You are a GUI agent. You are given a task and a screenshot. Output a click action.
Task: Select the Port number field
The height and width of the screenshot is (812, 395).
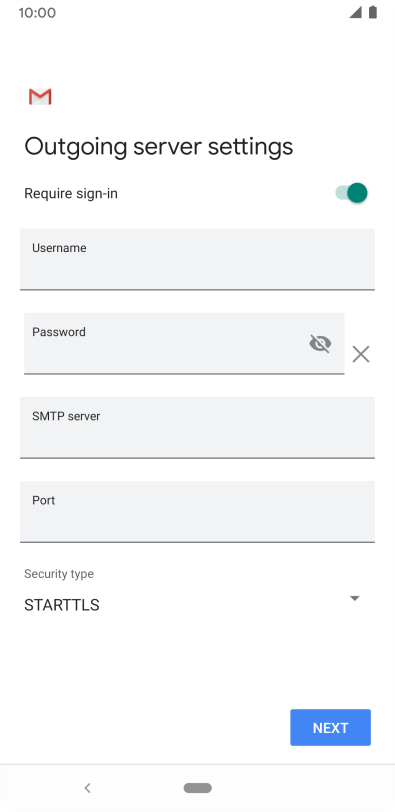coord(197,512)
